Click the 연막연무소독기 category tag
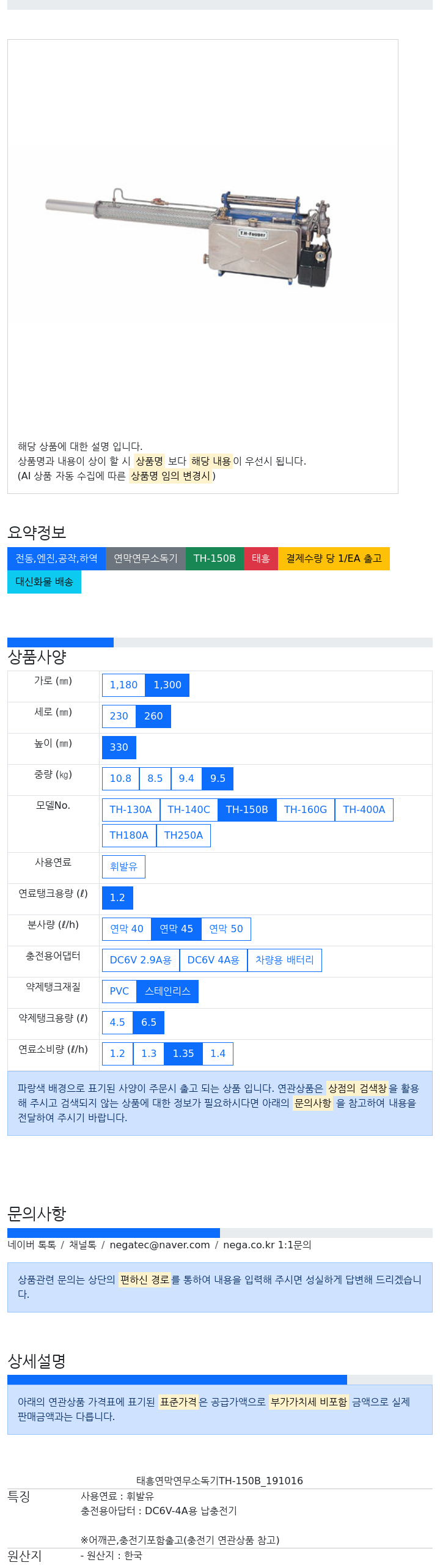This screenshot has width=440, height=1568. coord(145,559)
